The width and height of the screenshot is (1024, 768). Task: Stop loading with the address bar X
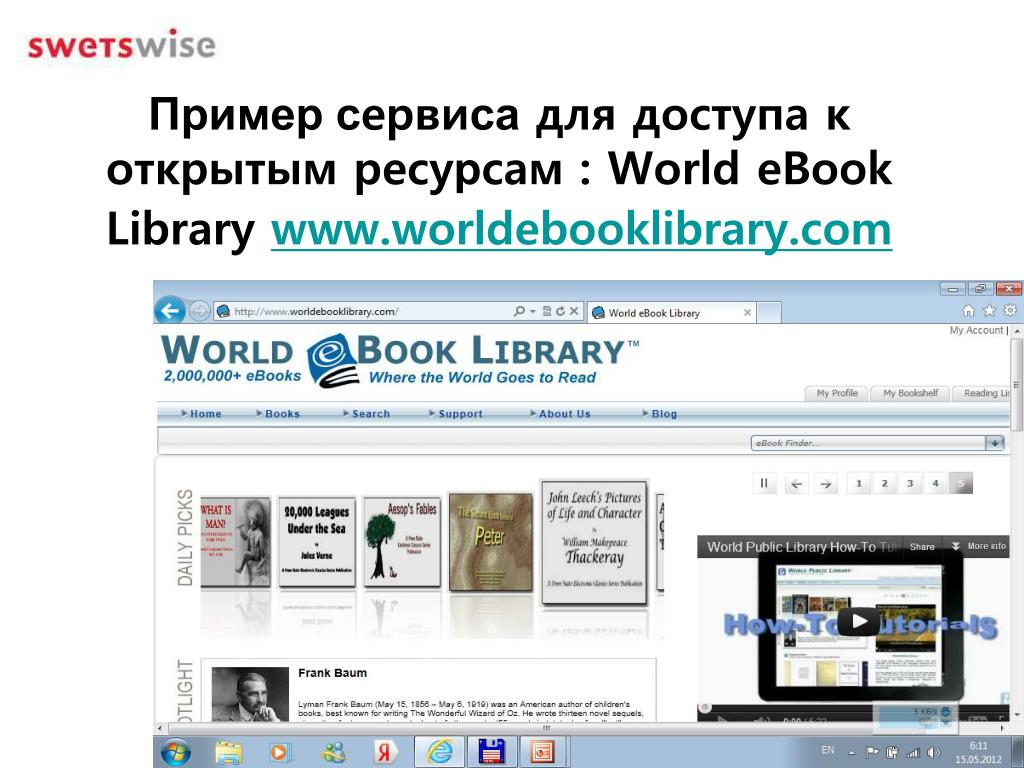point(573,312)
